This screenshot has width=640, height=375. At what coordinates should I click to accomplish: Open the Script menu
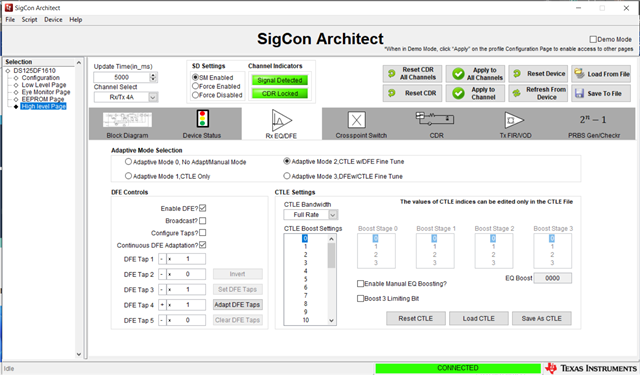pyautogui.click(x=29, y=20)
